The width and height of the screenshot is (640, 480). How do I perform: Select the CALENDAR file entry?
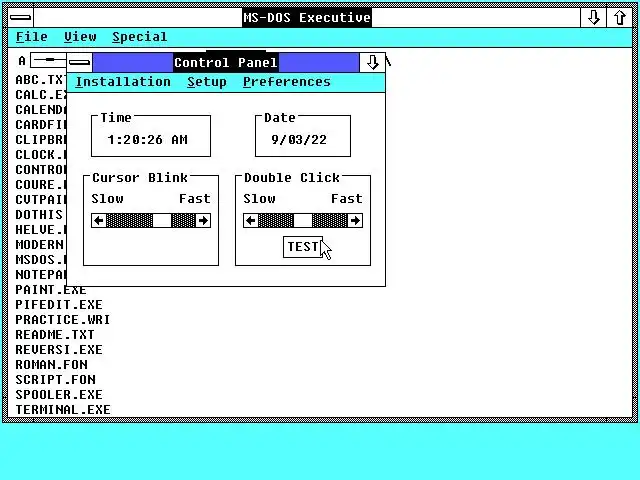(x=40, y=110)
